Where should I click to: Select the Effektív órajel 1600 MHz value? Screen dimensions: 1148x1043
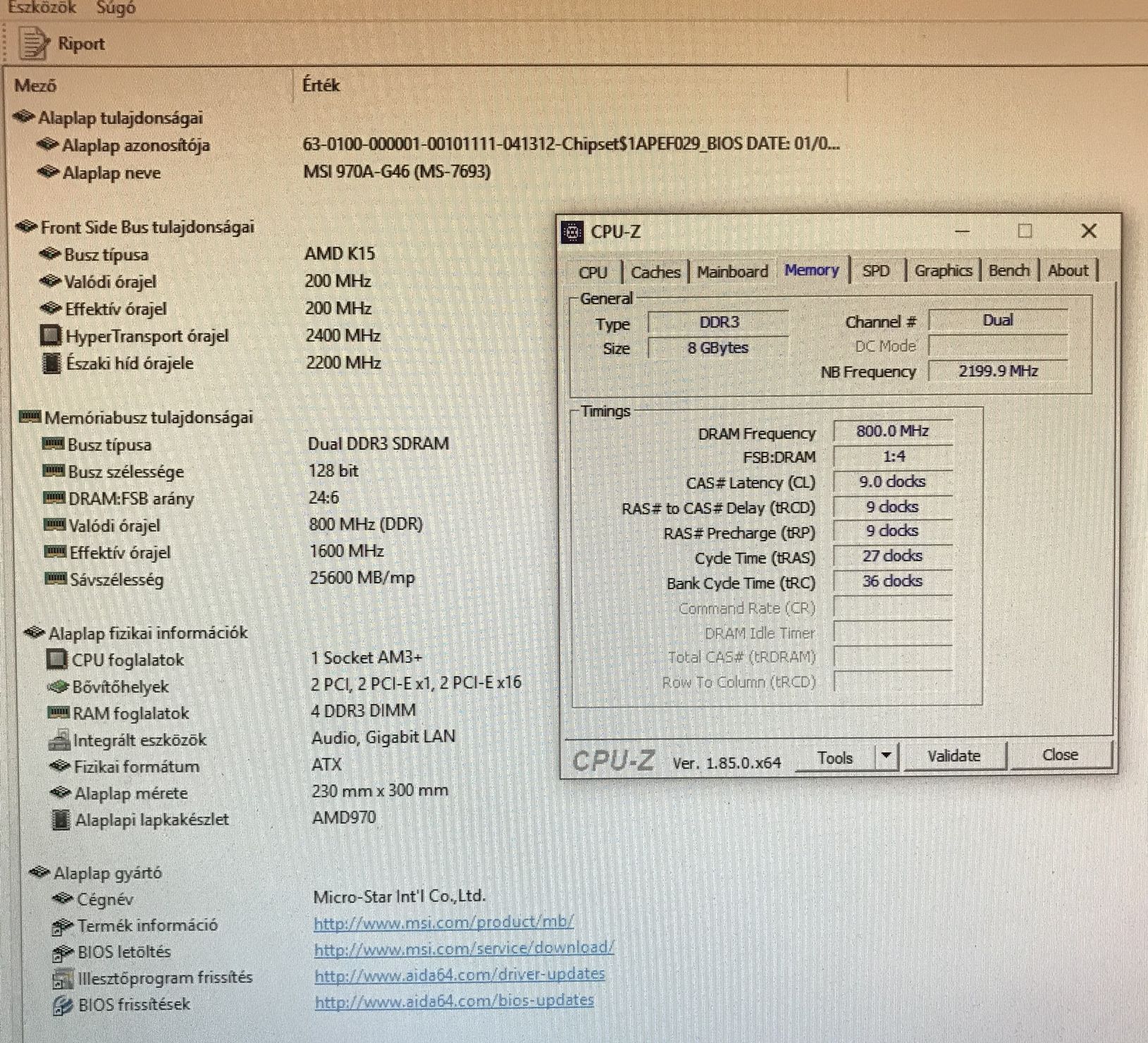pos(347,550)
